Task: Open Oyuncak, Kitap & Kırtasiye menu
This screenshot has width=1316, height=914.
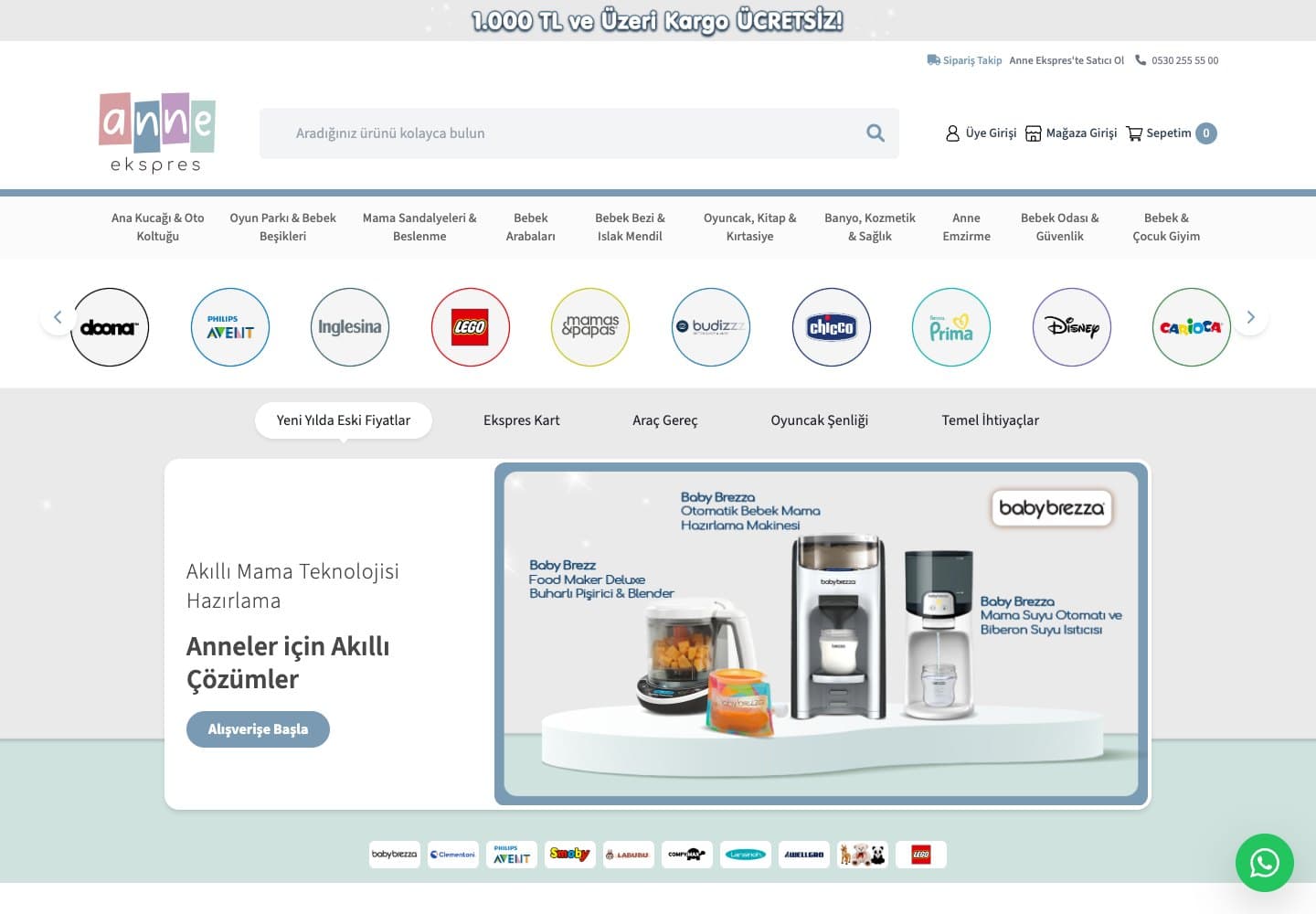Action: (x=750, y=227)
